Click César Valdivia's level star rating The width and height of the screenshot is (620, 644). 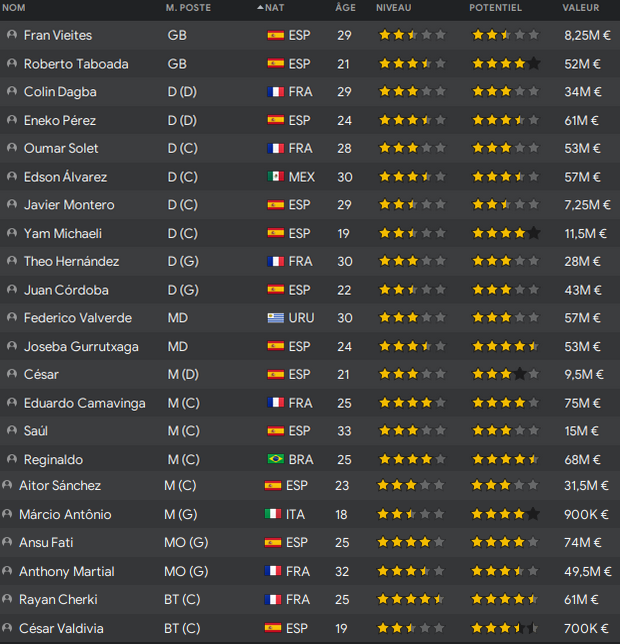coord(411,629)
